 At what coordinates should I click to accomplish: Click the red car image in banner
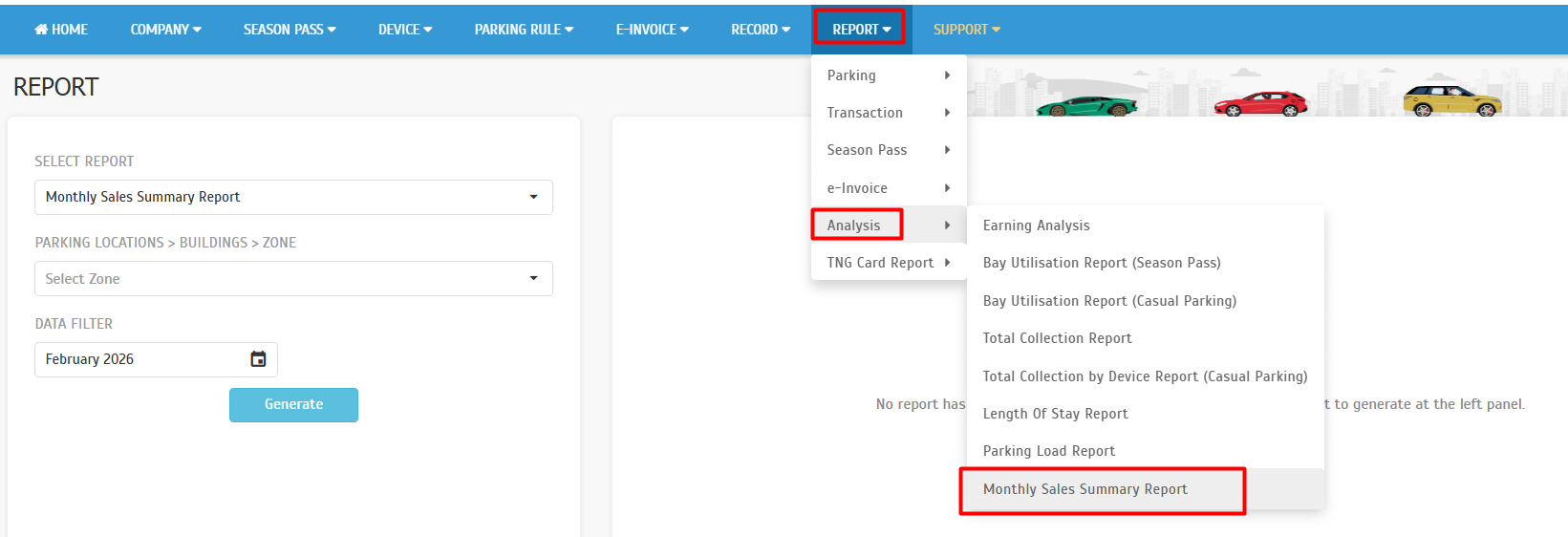click(1260, 103)
